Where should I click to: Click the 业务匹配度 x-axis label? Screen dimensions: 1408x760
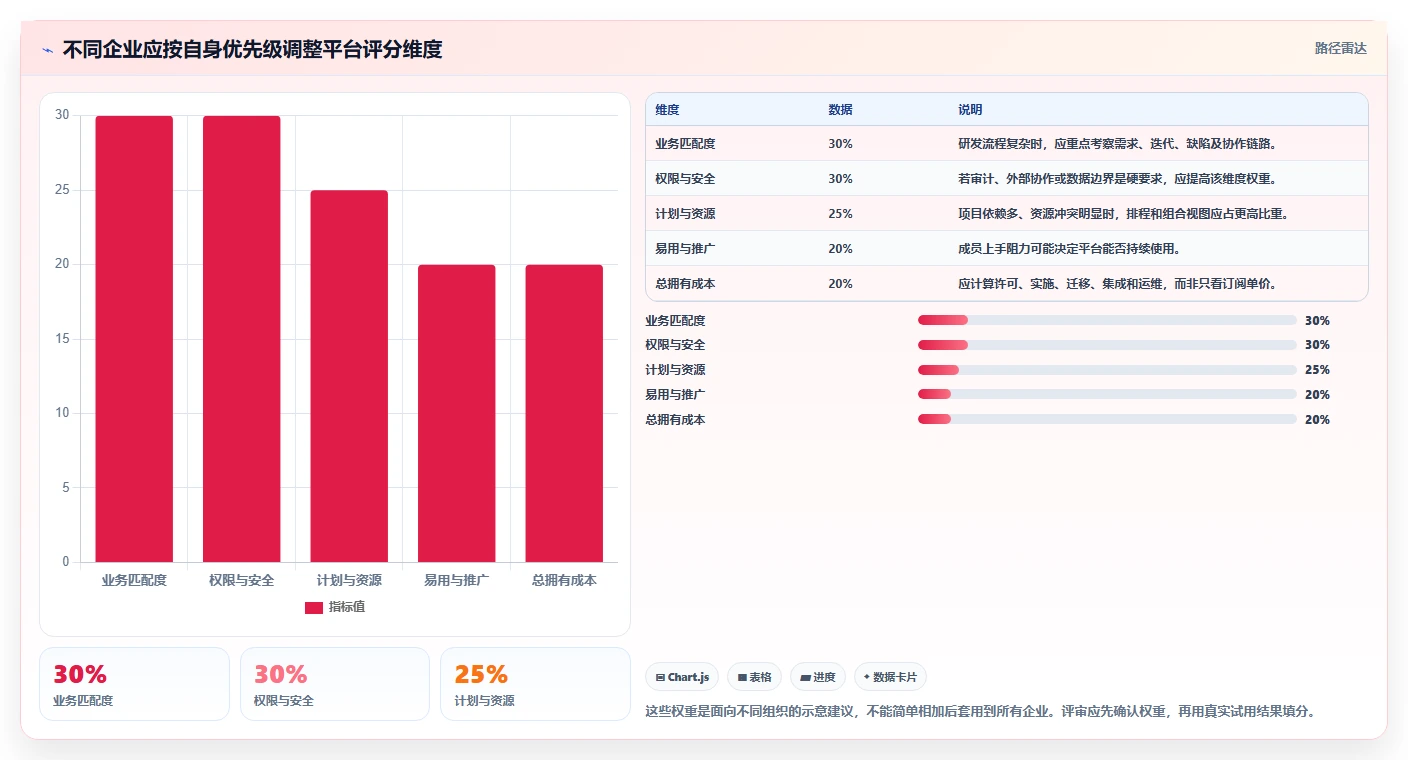coord(134,580)
